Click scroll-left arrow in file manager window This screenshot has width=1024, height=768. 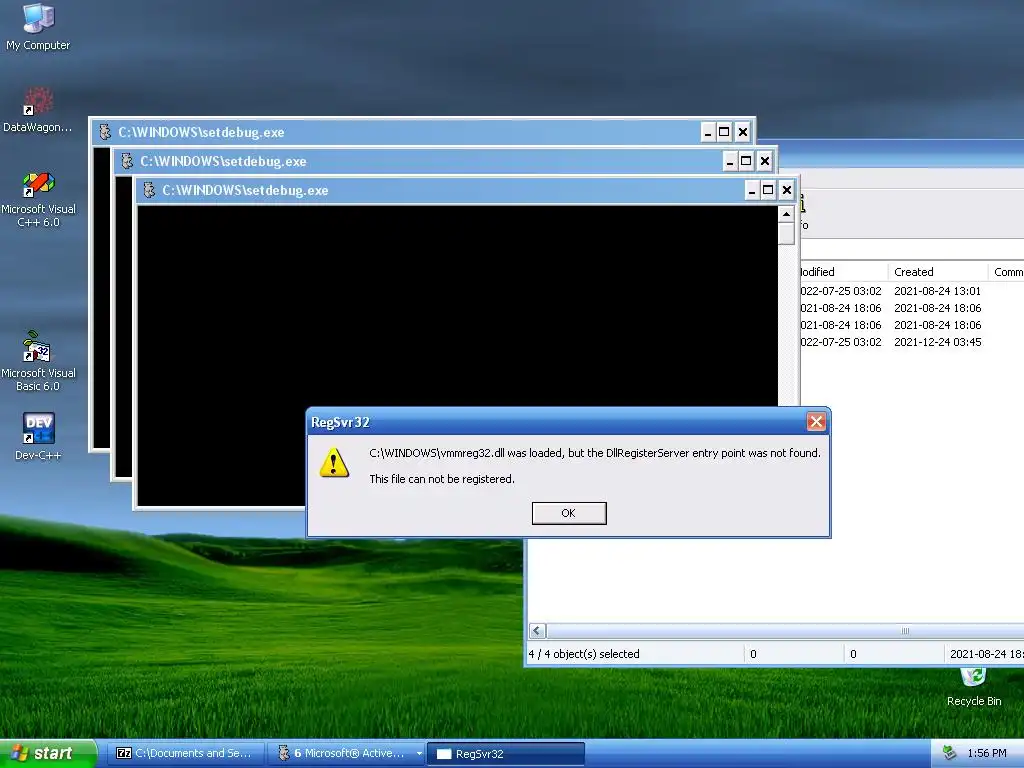click(x=537, y=631)
